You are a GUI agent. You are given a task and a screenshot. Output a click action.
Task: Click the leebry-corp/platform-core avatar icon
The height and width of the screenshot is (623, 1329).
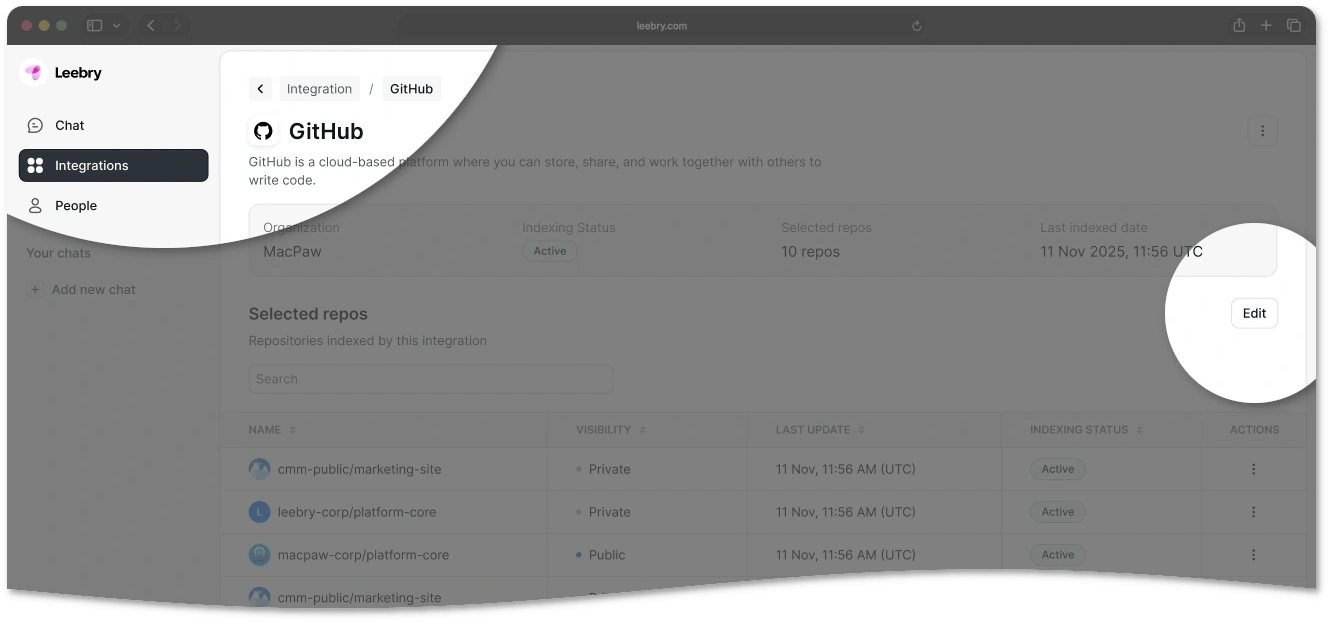260,512
